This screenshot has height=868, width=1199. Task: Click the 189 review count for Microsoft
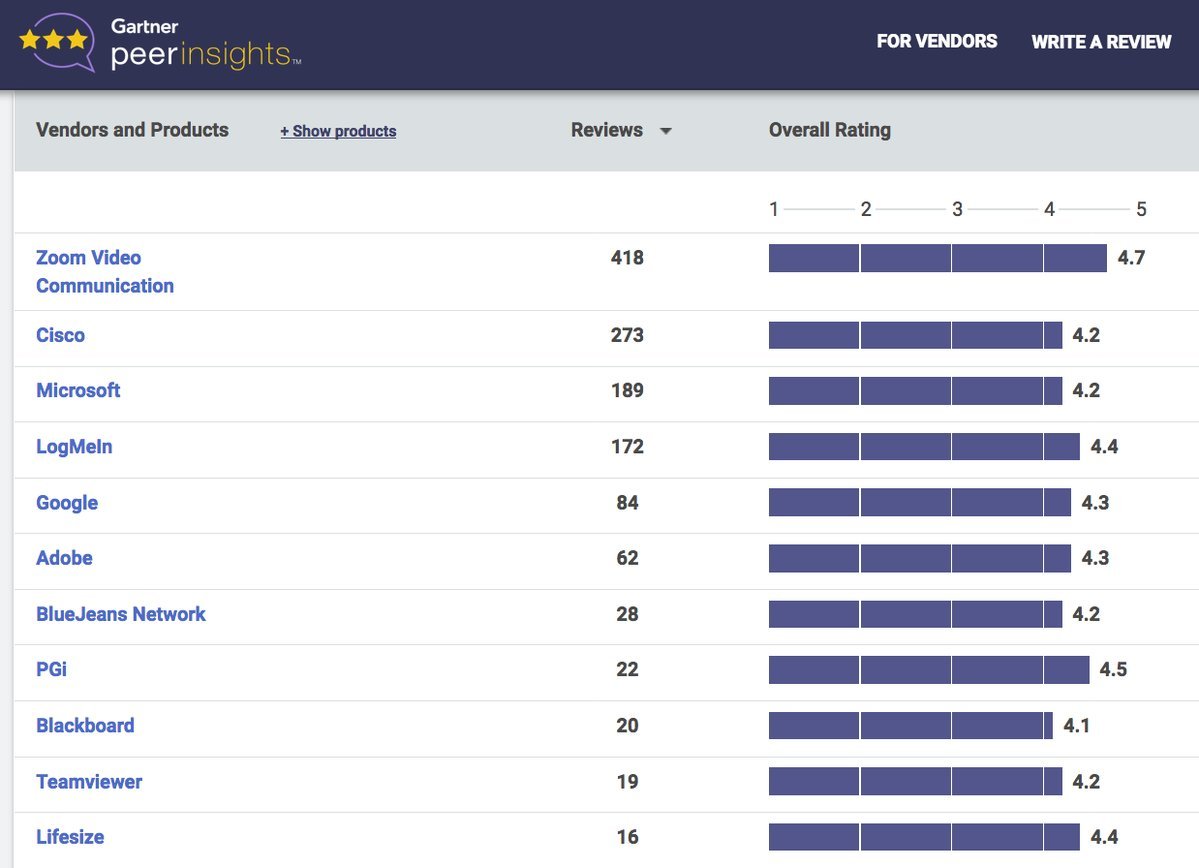point(627,390)
